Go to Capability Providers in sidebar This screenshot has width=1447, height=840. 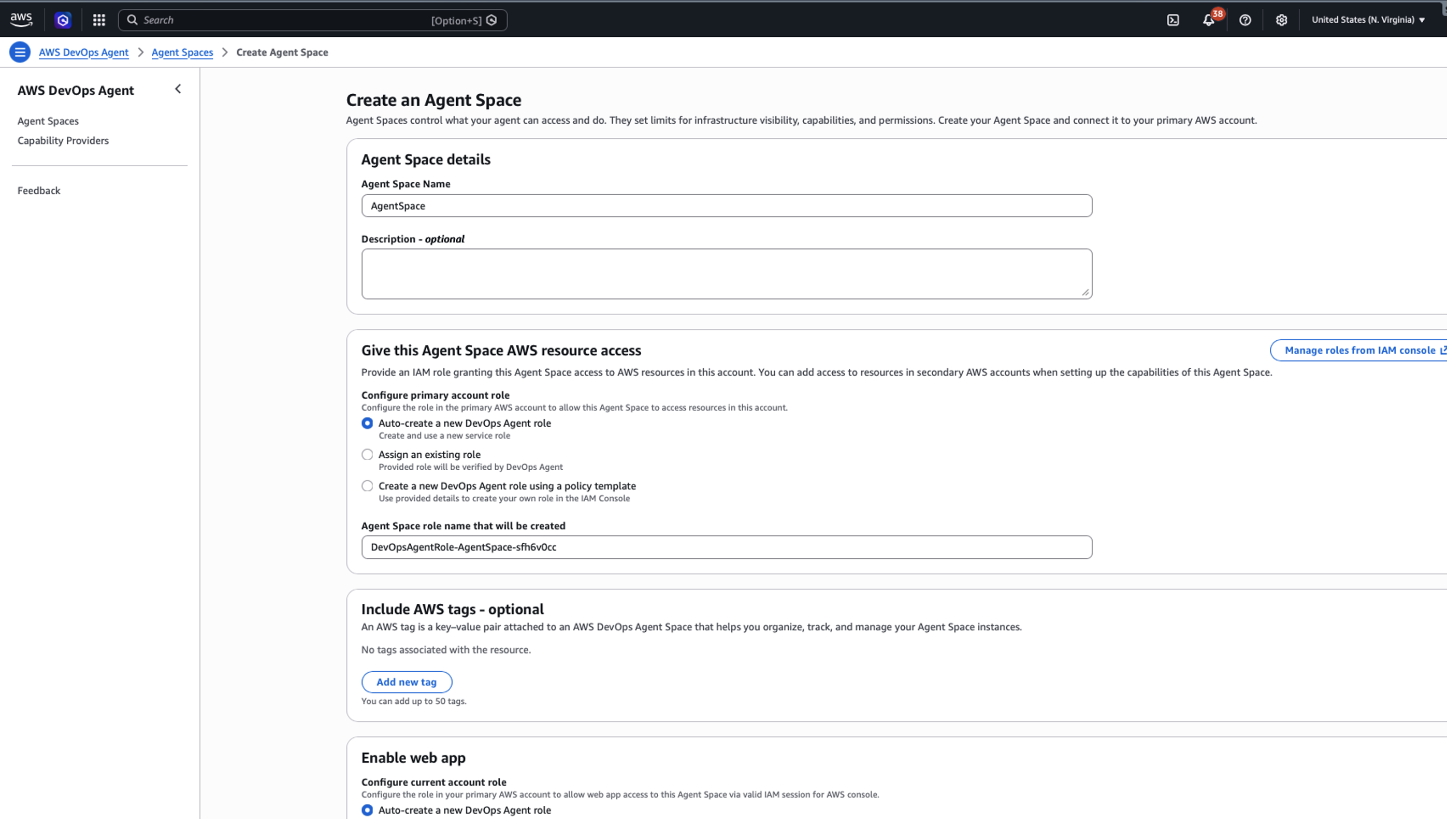[63, 141]
